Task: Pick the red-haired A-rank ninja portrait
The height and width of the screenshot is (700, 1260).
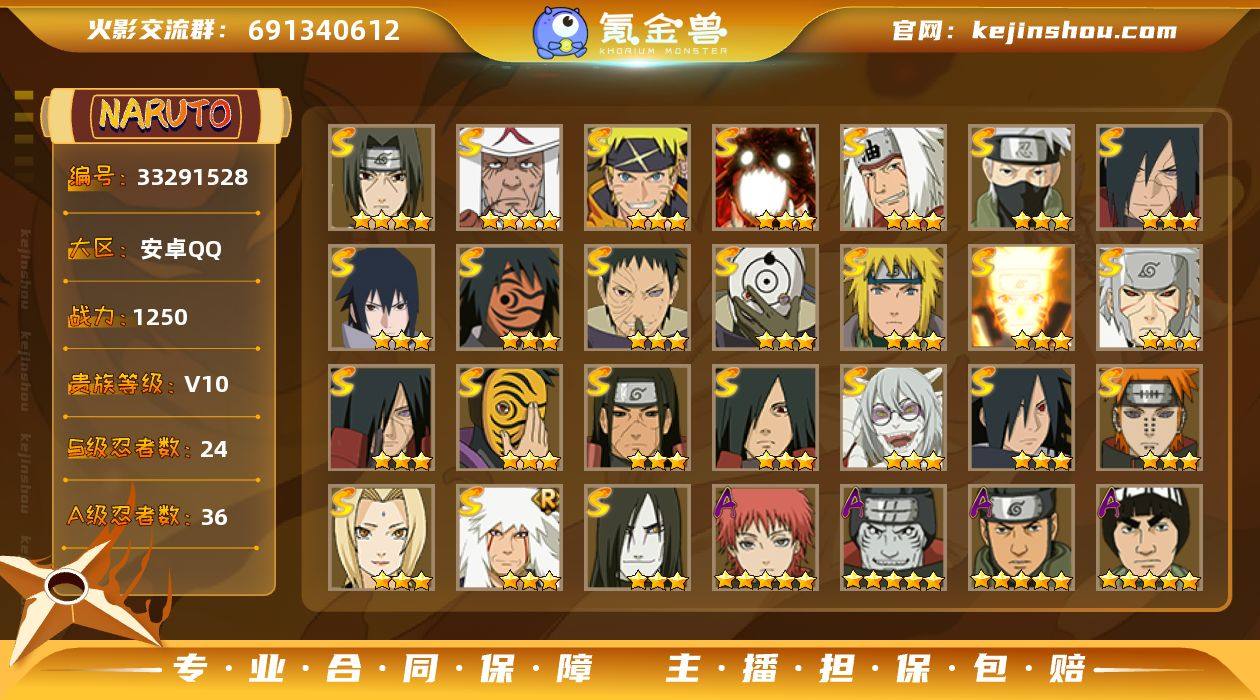Action: pos(765,538)
